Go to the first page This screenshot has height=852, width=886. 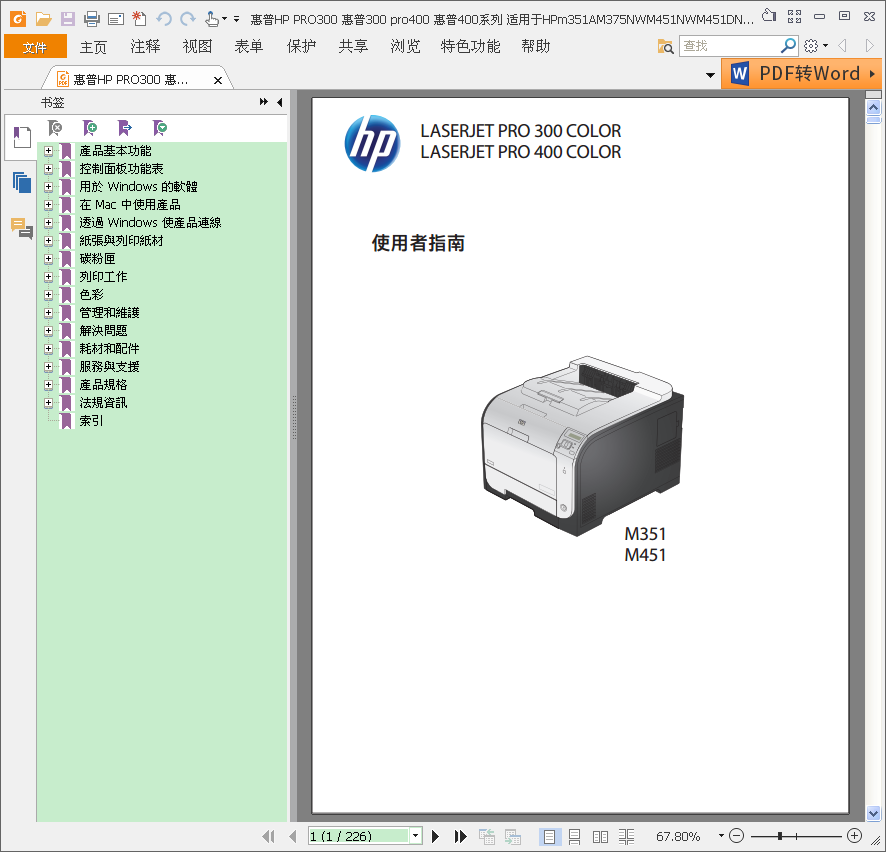tap(268, 836)
